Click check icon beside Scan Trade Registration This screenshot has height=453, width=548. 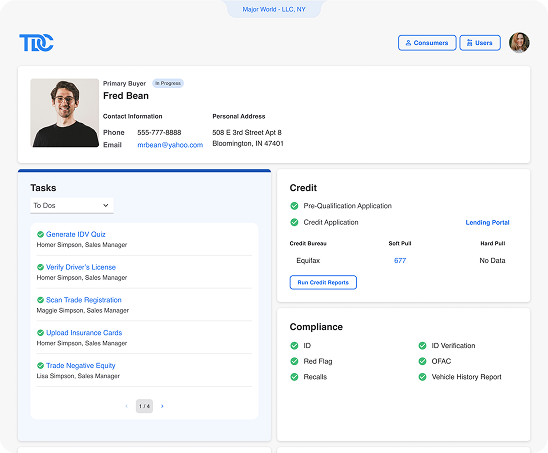tap(40, 300)
